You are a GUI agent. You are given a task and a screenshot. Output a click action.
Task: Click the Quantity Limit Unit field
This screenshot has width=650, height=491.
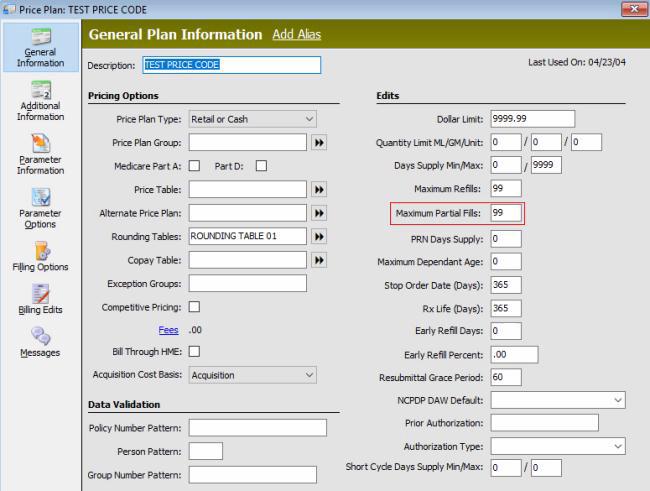(586, 142)
